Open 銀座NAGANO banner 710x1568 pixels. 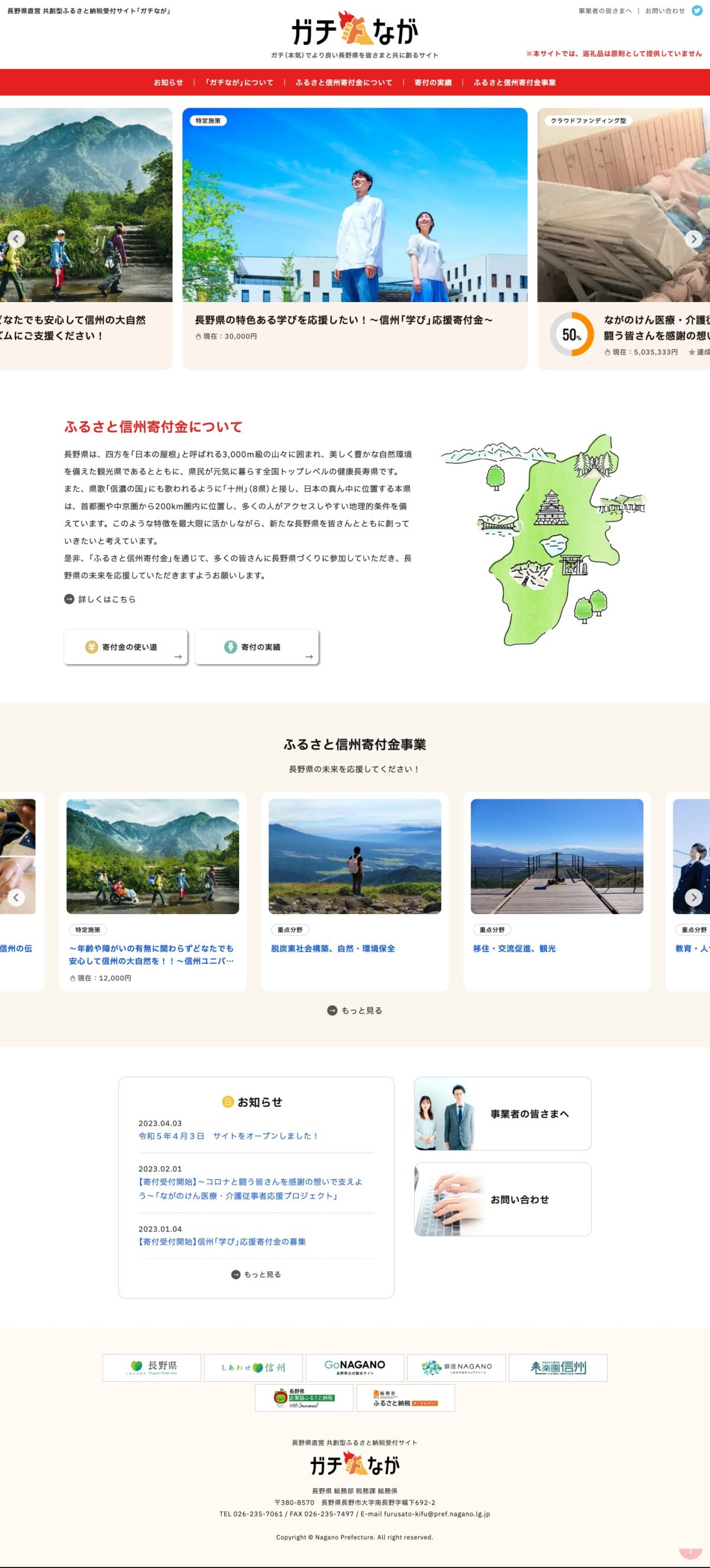tap(457, 1368)
